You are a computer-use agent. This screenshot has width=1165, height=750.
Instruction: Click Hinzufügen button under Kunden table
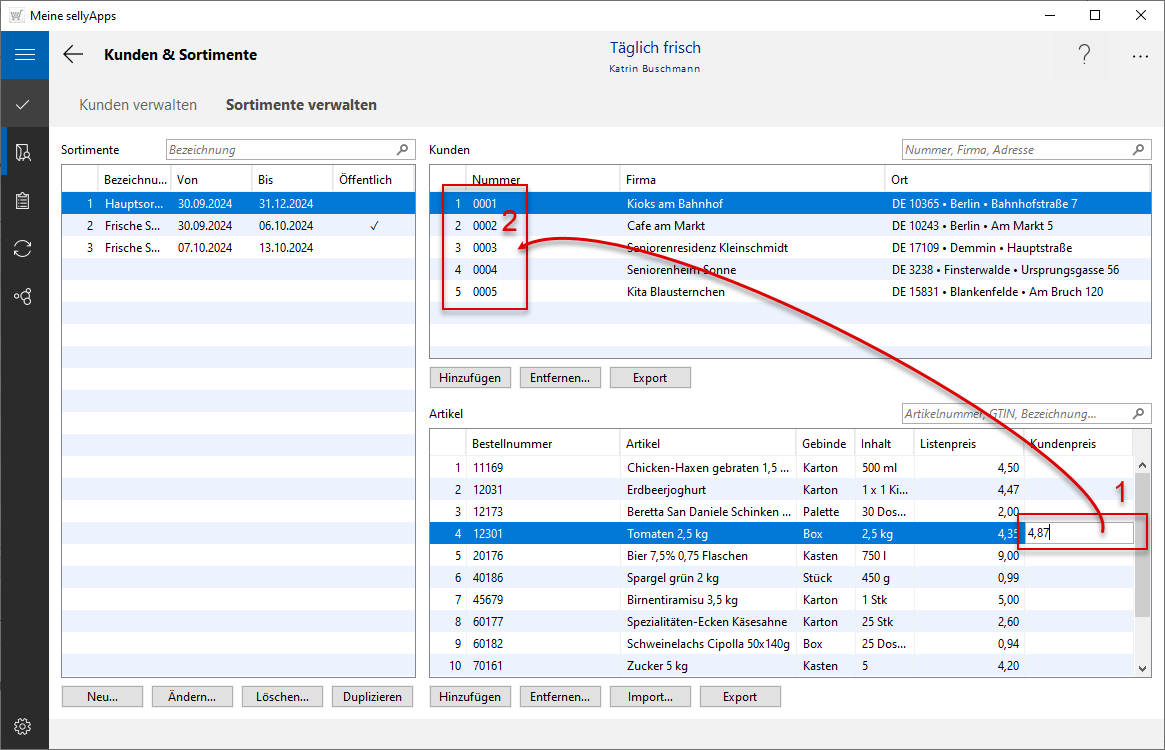point(470,378)
